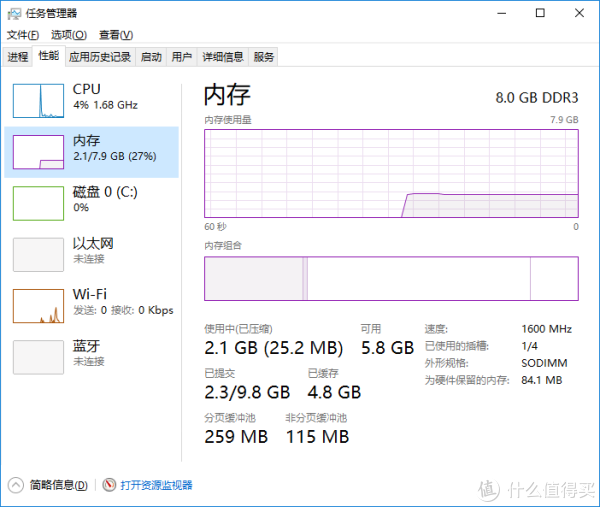The width and height of the screenshot is (600, 507).
Task: Select the 蓝牙 Bluetooth graph icon
Action: click(38, 357)
